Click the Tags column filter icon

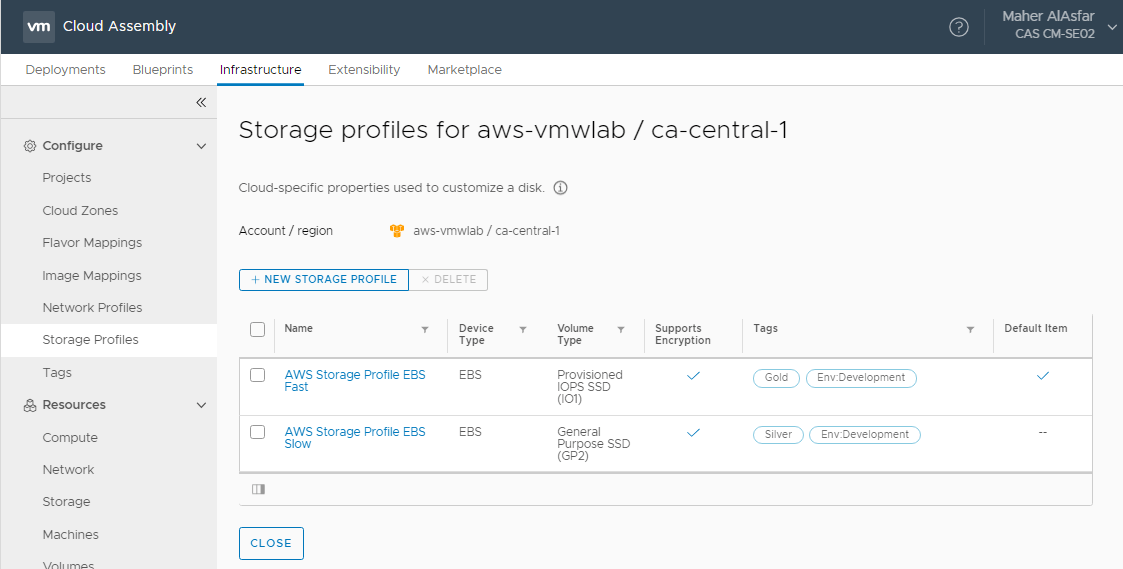click(x=970, y=329)
